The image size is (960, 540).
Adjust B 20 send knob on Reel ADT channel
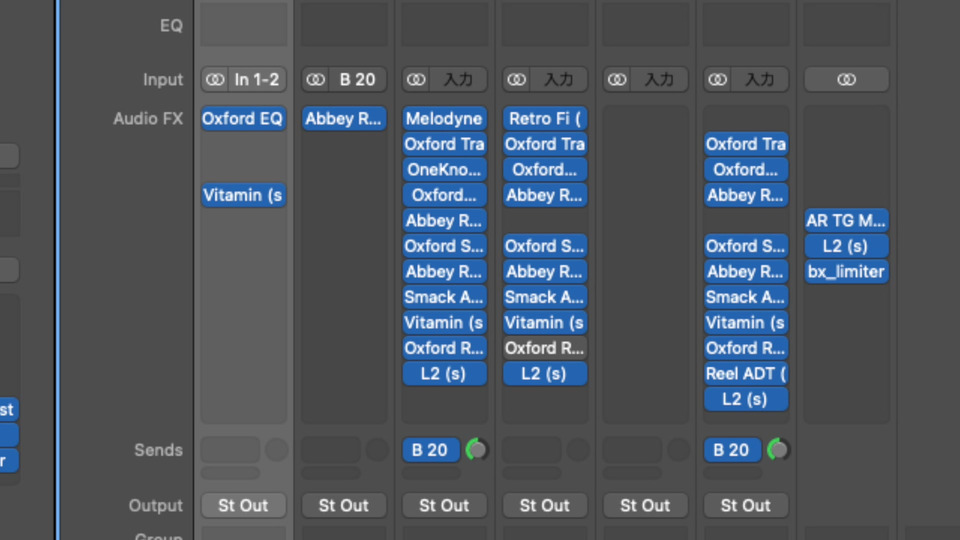[778, 450]
